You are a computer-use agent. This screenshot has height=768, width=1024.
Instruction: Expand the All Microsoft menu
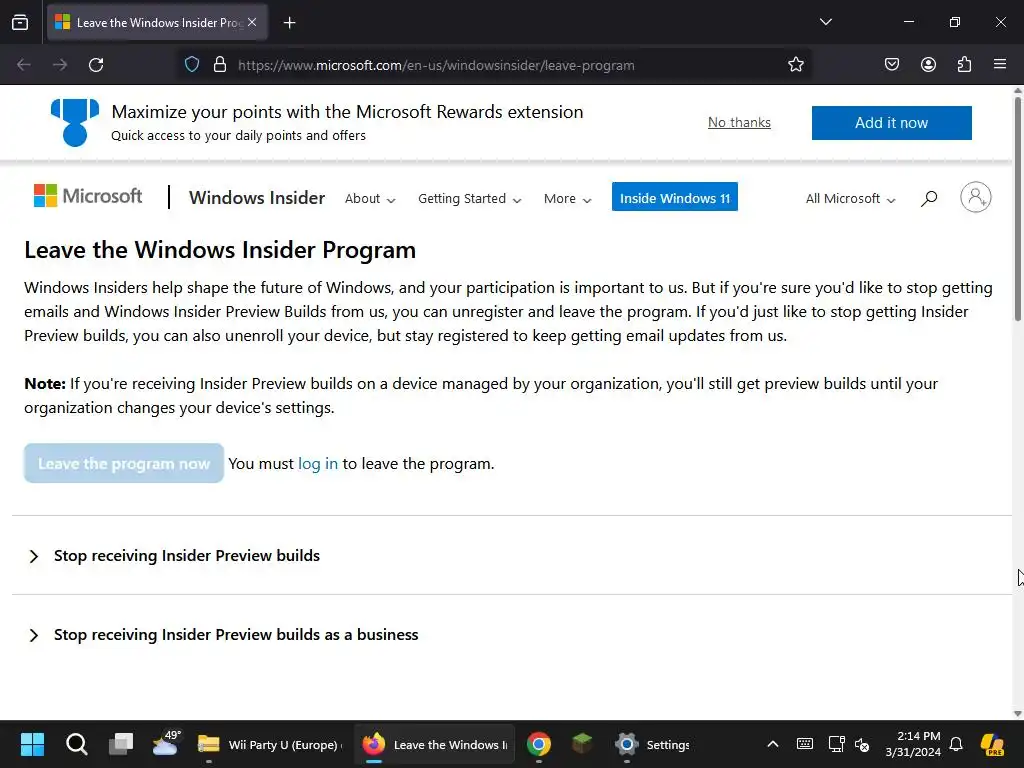pyautogui.click(x=850, y=199)
